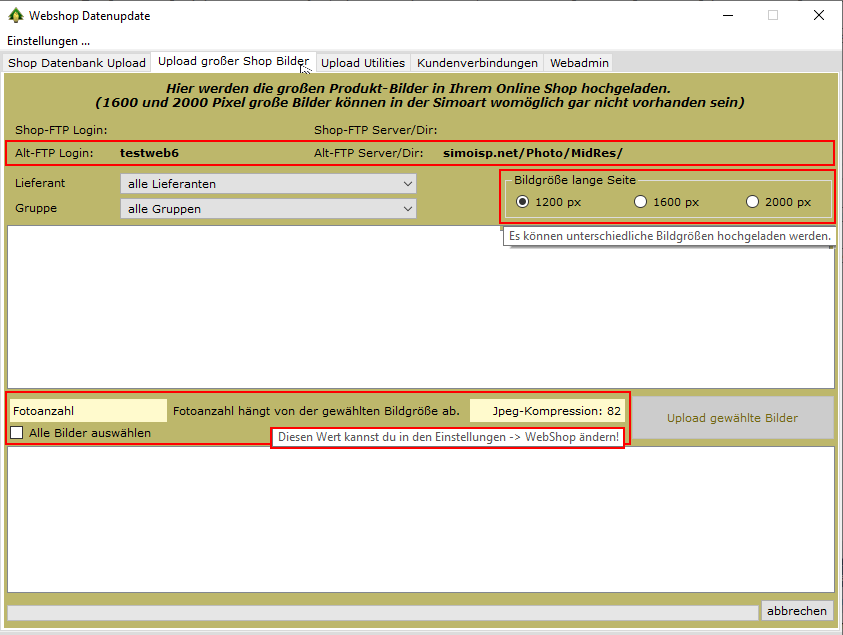Click the abbrechen button
The width and height of the screenshot is (843, 635).
[x=796, y=611]
